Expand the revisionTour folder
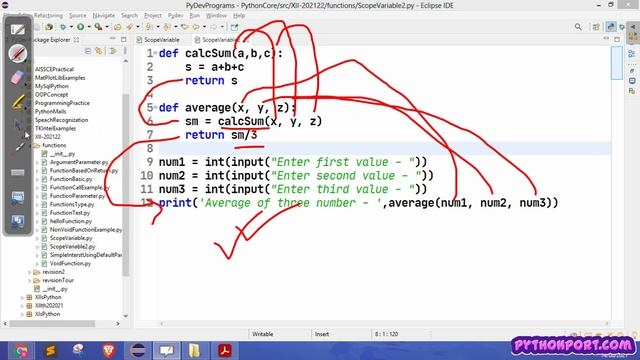Viewport: 640px width, 360px height. coord(30,280)
